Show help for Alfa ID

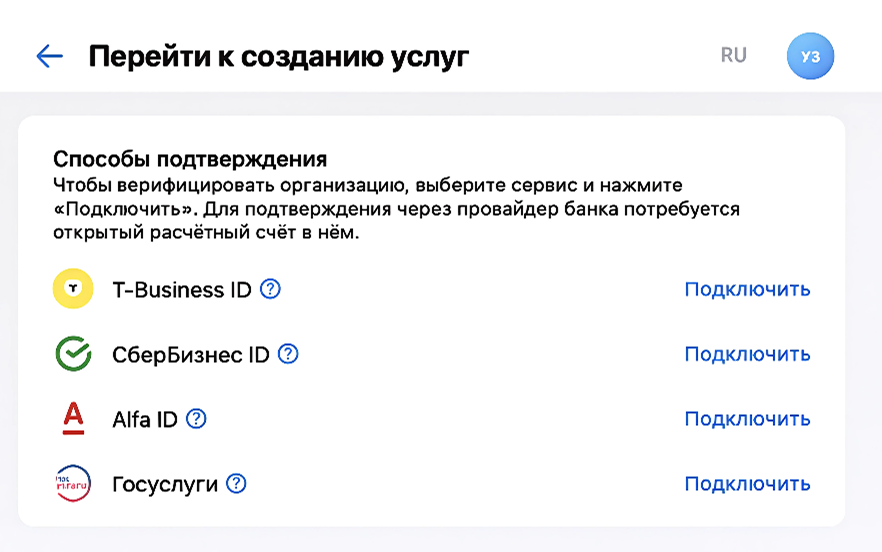tap(196, 419)
